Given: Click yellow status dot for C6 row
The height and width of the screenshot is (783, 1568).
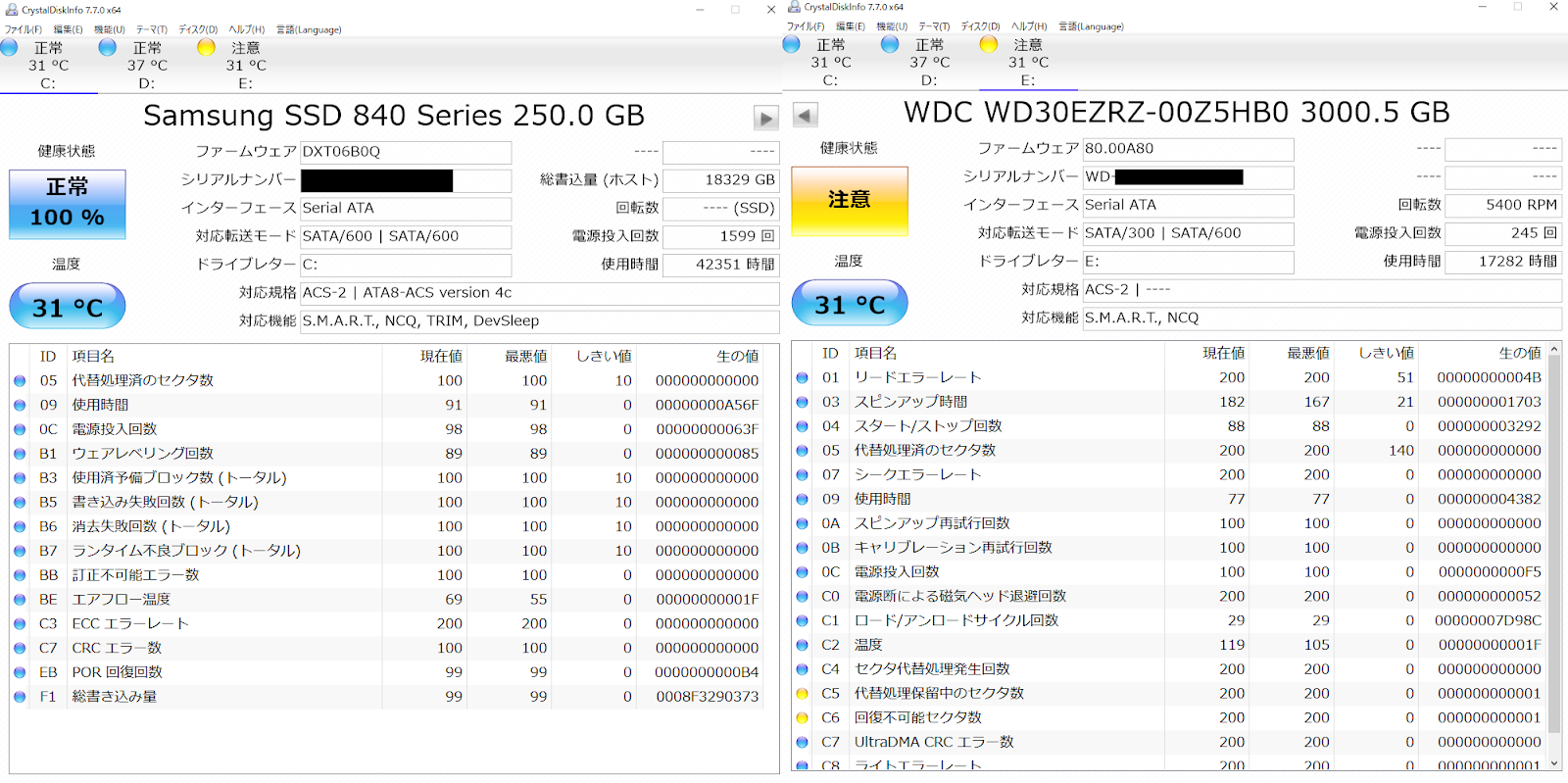Looking at the screenshot, I should pyautogui.click(x=802, y=718).
